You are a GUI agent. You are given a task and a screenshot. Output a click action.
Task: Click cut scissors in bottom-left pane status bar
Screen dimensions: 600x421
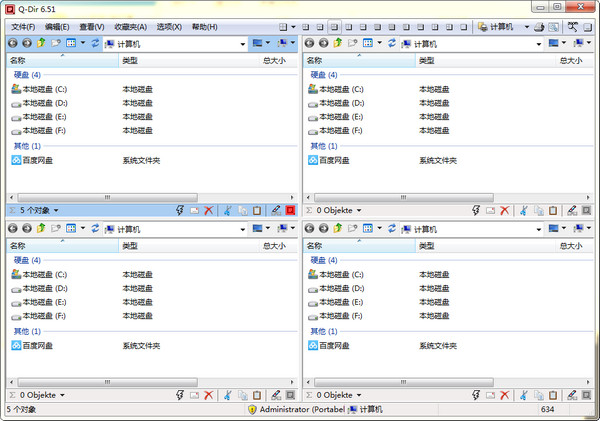(228, 395)
